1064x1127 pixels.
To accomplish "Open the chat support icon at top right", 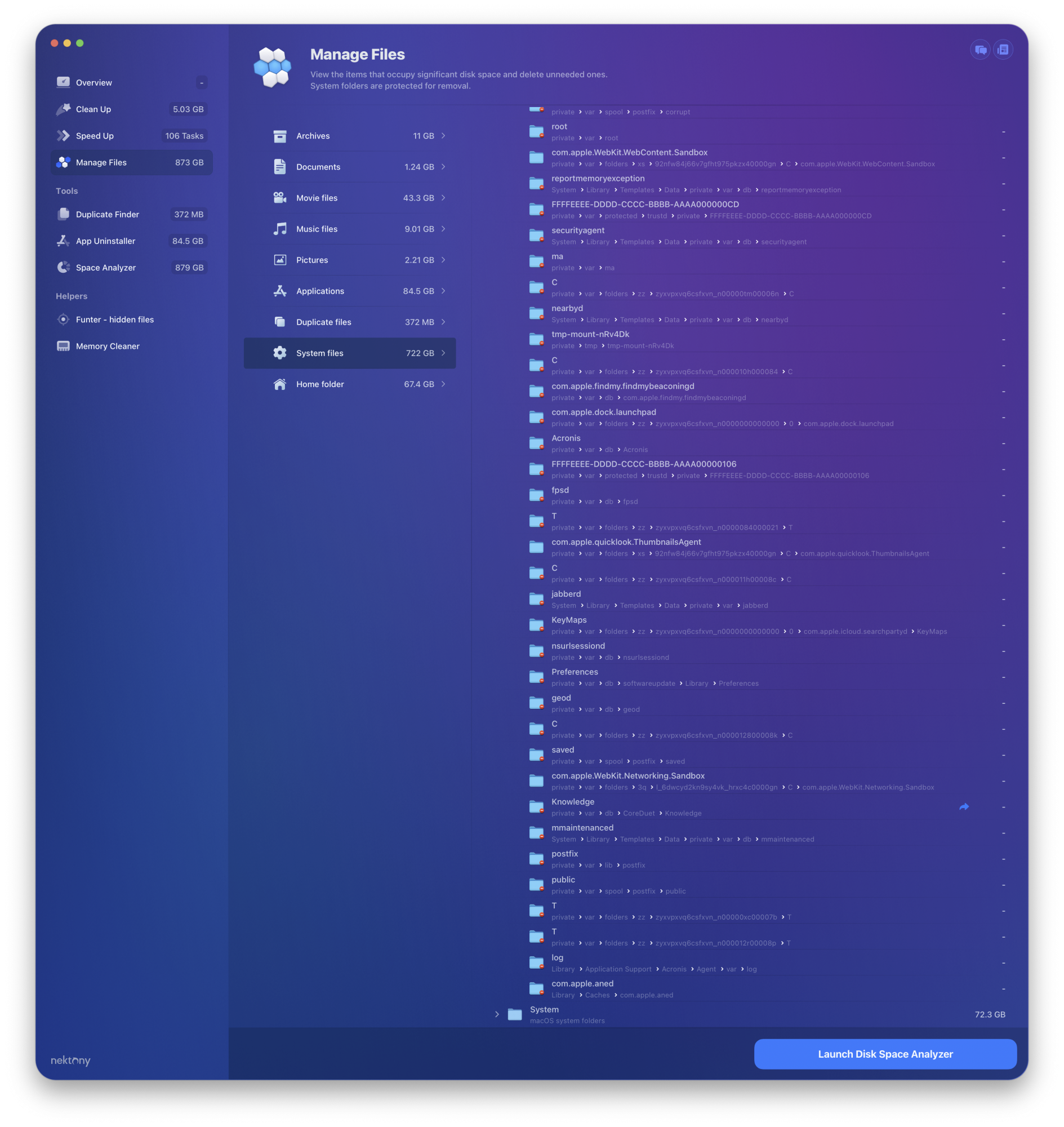I will pyautogui.click(x=980, y=50).
